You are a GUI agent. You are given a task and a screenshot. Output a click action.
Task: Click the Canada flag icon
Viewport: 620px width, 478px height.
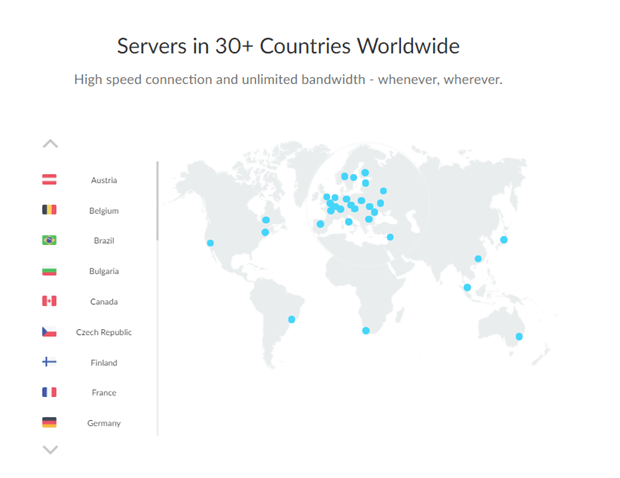click(49, 301)
